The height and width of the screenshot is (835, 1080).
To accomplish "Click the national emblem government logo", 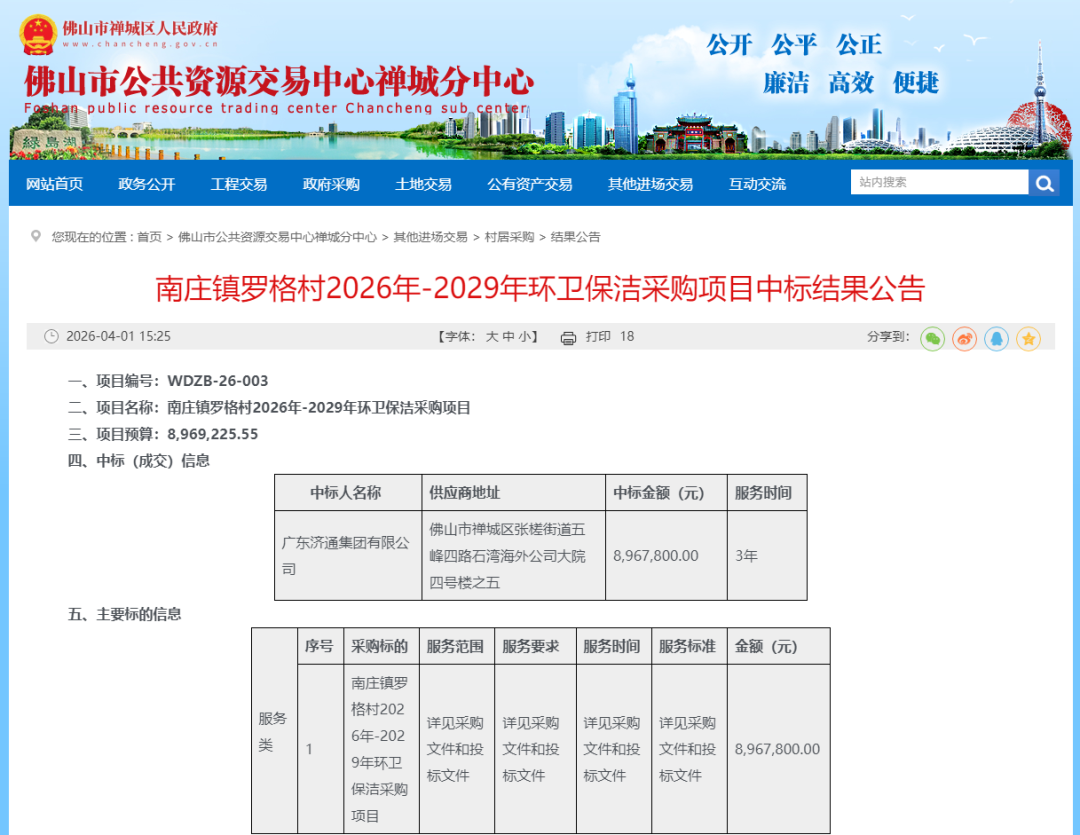I will pos(37,30).
